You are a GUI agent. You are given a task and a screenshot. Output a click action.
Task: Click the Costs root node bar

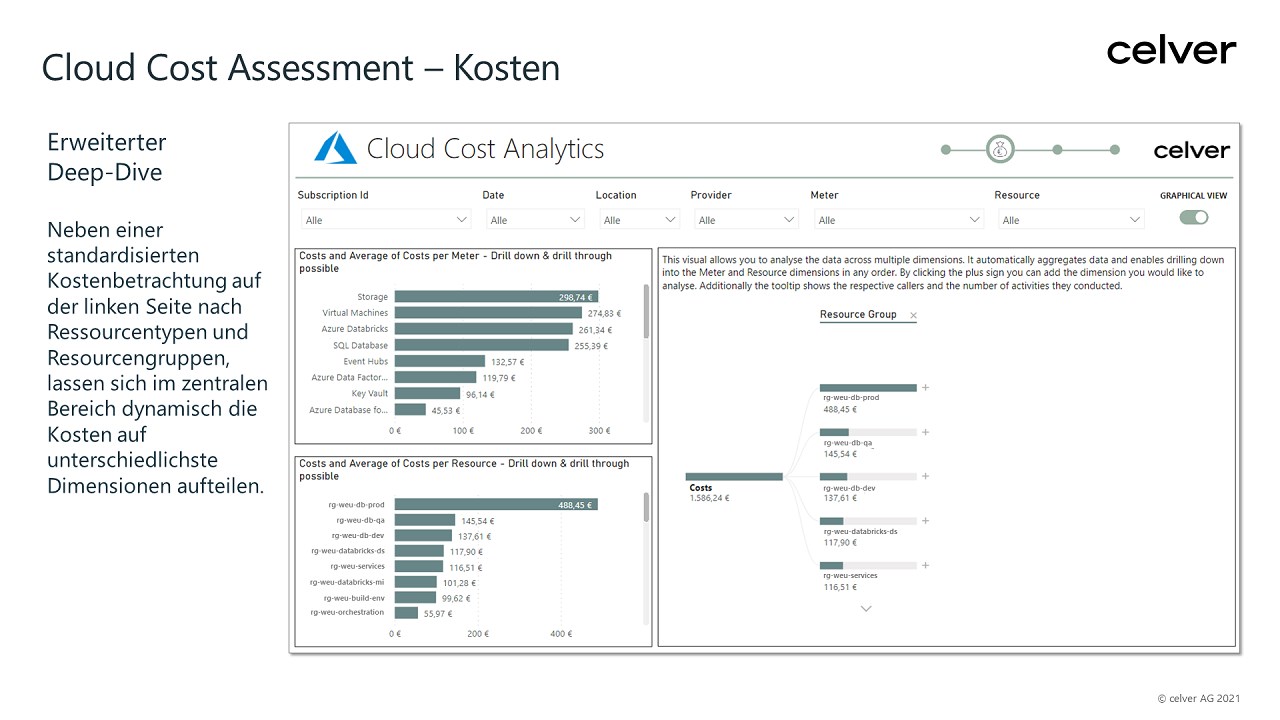pos(734,477)
